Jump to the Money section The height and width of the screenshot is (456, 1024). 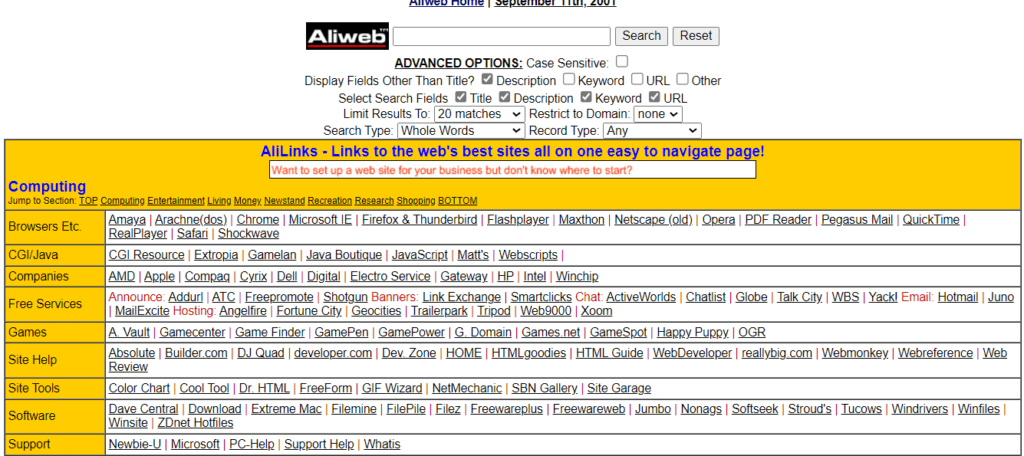tap(248, 201)
